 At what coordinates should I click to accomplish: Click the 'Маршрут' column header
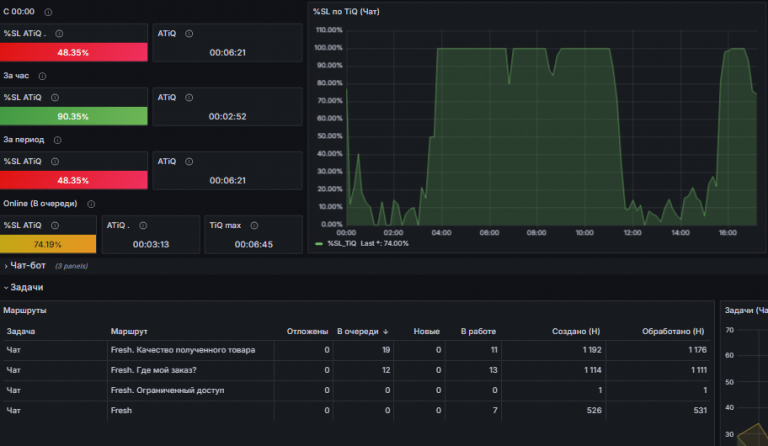pos(128,331)
